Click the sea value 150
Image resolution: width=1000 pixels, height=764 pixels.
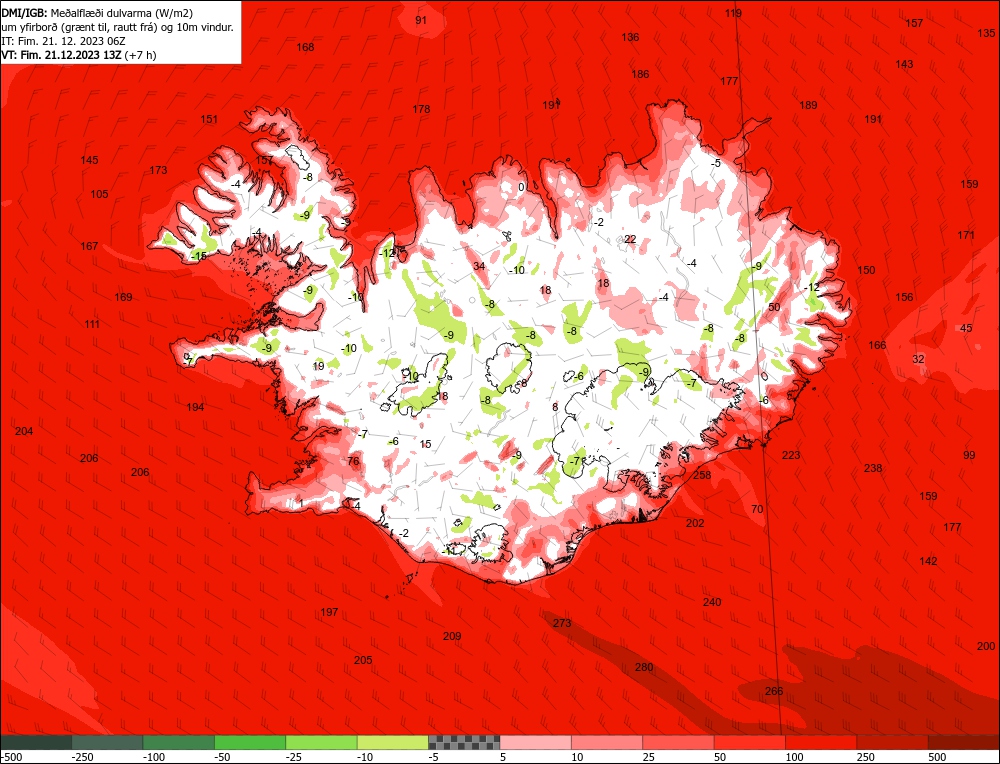click(x=866, y=270)
